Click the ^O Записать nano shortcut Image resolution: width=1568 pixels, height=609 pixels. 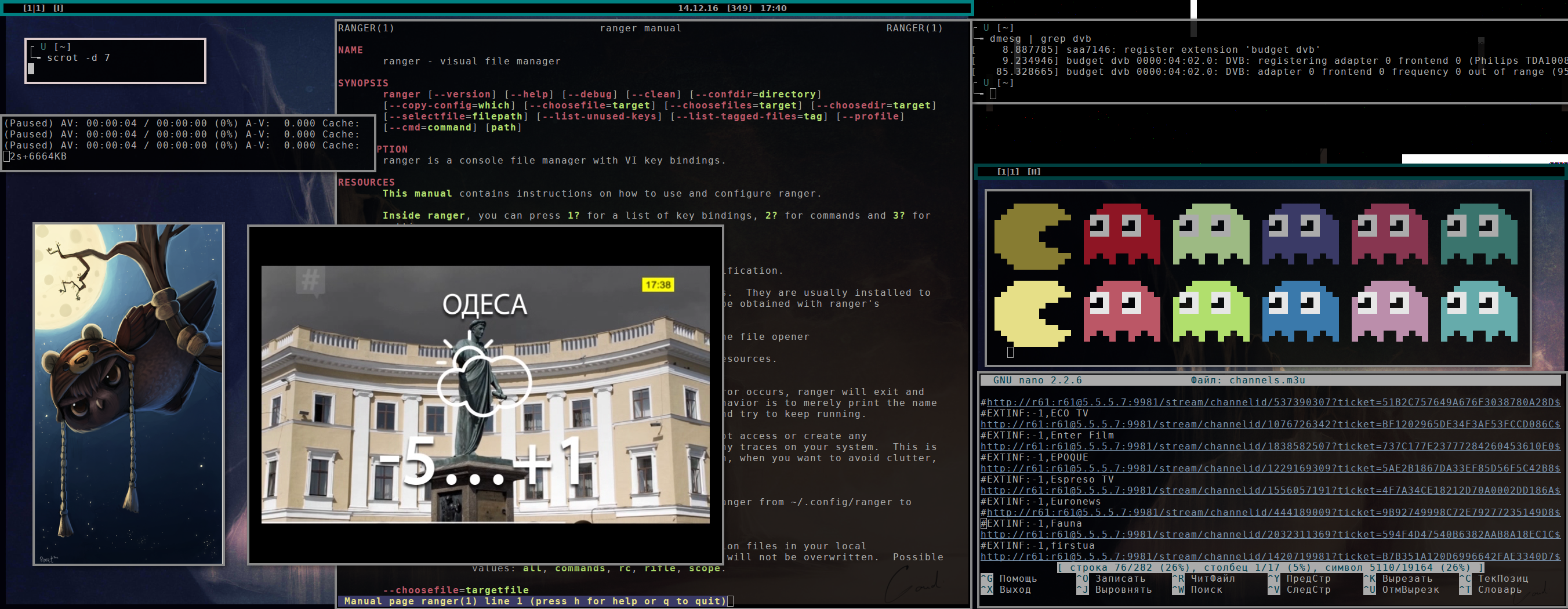click(x=1111, y=579)
